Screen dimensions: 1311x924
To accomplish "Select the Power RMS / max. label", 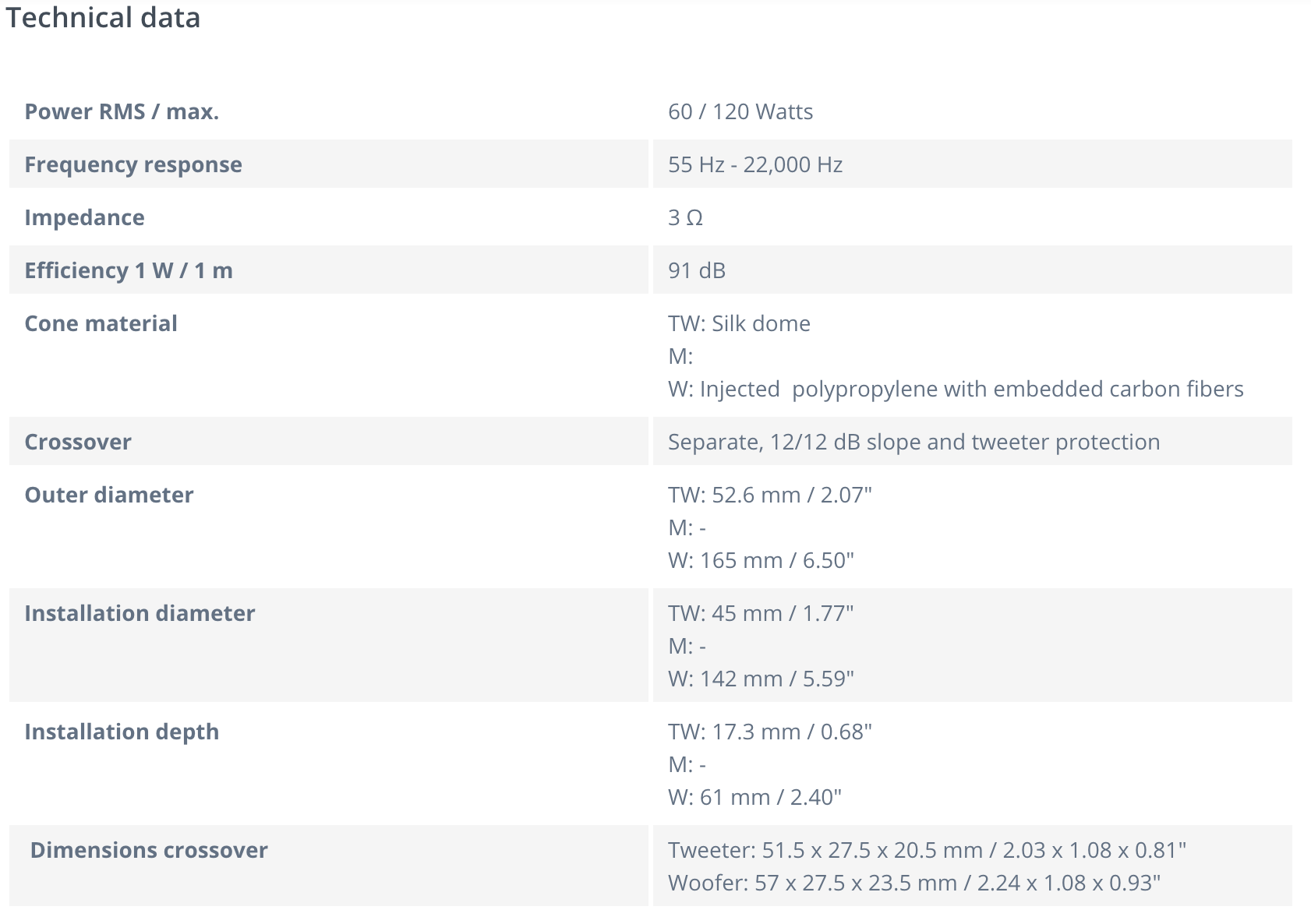I will [x=122, y=112].
